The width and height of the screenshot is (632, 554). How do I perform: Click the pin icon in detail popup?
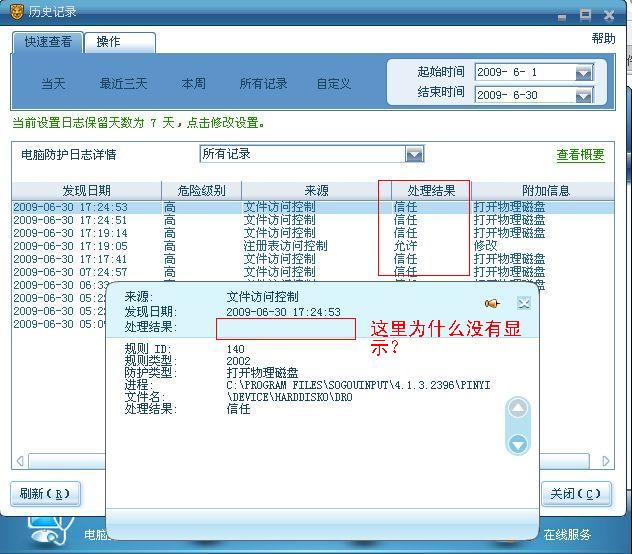(492, 303)
